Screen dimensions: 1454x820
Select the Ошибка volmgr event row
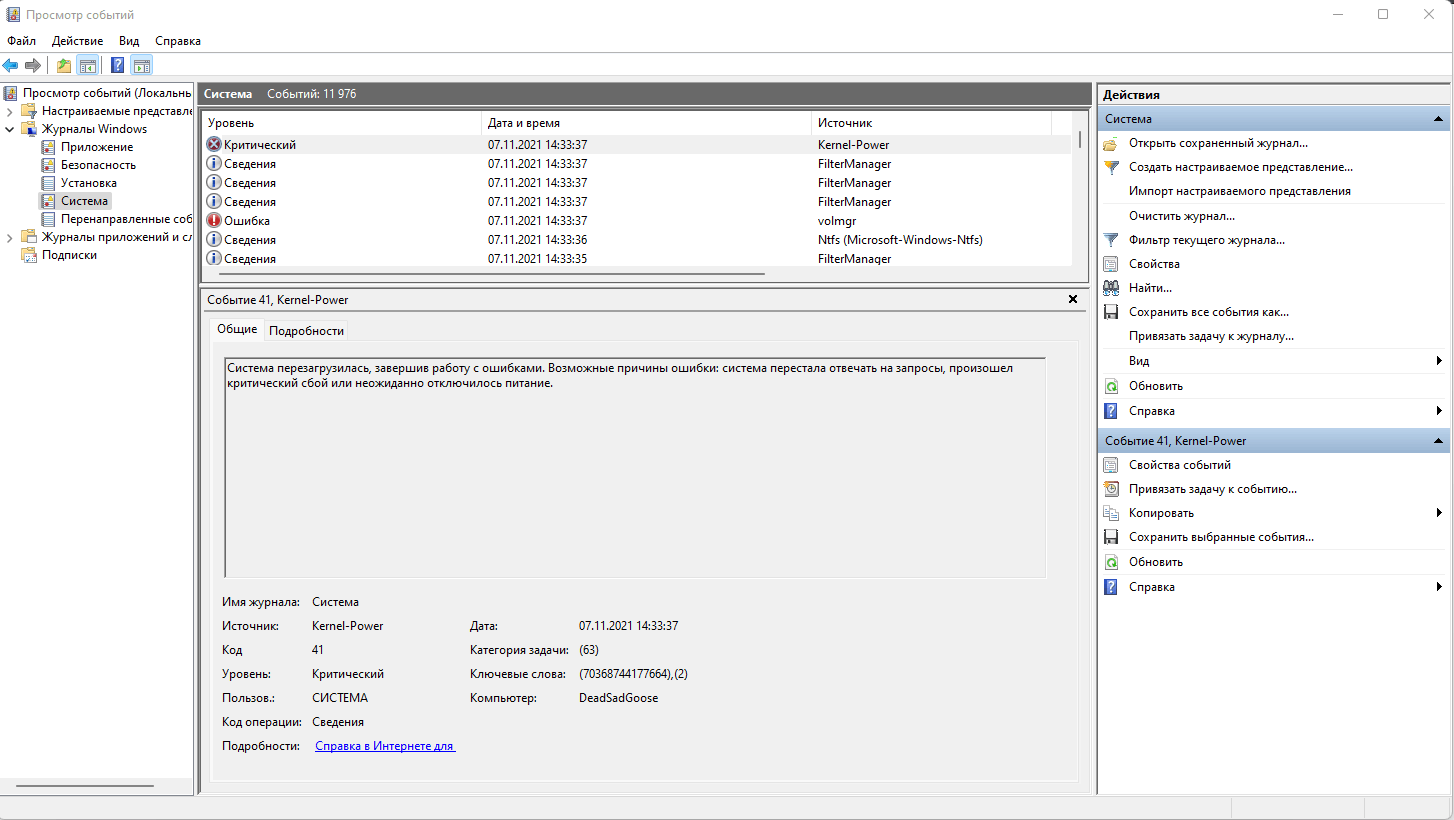pos(637,221)
